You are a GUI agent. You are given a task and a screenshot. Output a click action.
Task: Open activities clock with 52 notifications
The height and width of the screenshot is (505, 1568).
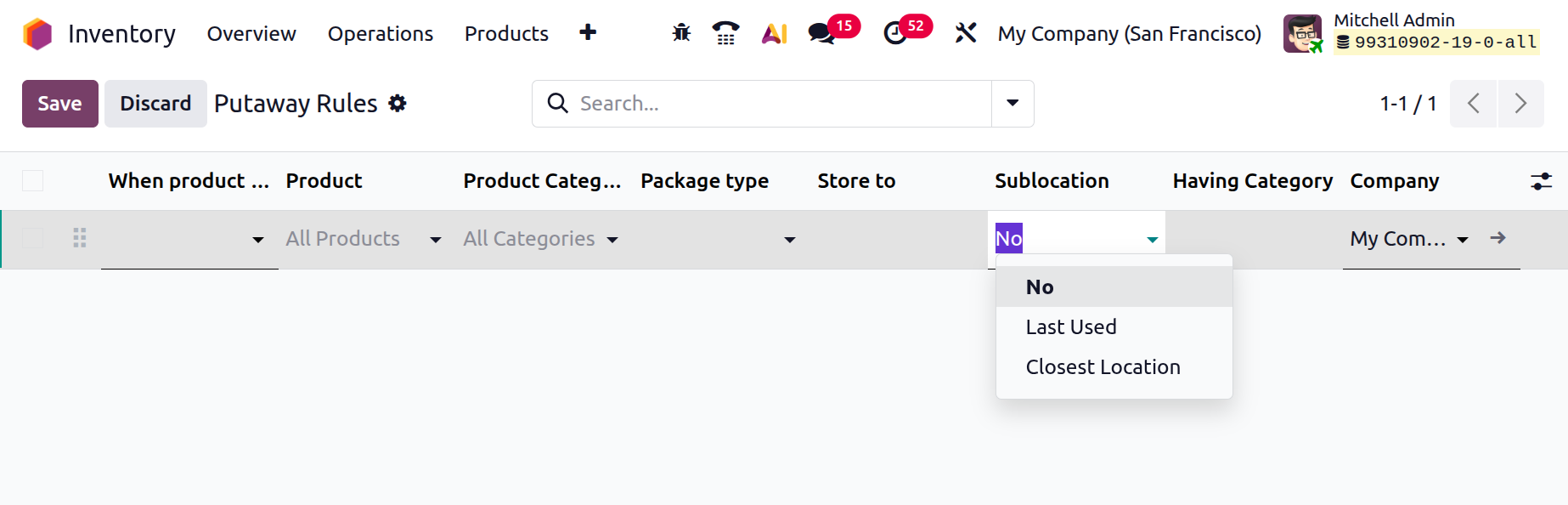[895, 33]
